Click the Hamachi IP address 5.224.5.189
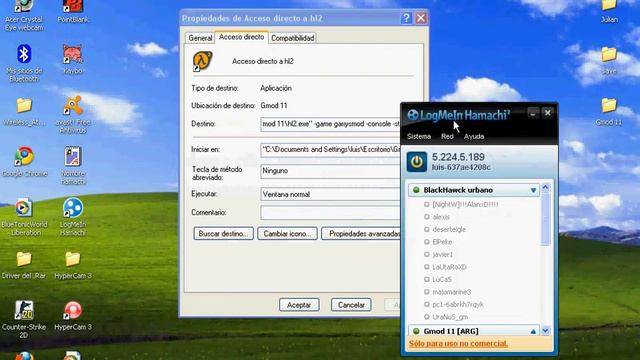640x360 pixels. [x=458, y=157]
